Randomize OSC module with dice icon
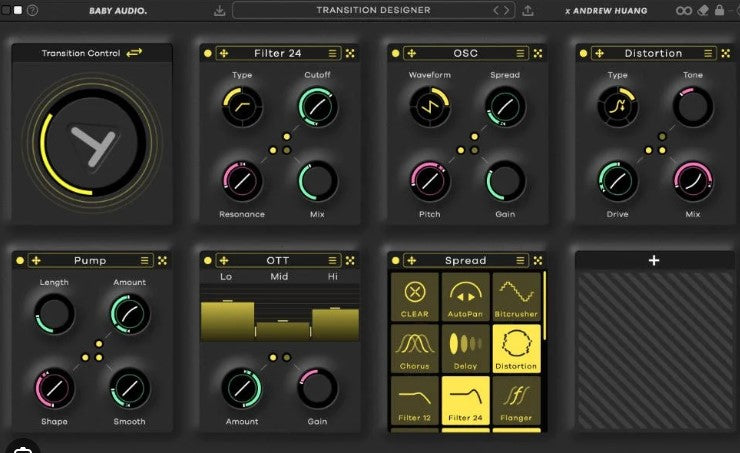Screen dimensions: 740x453 (538, 53)
